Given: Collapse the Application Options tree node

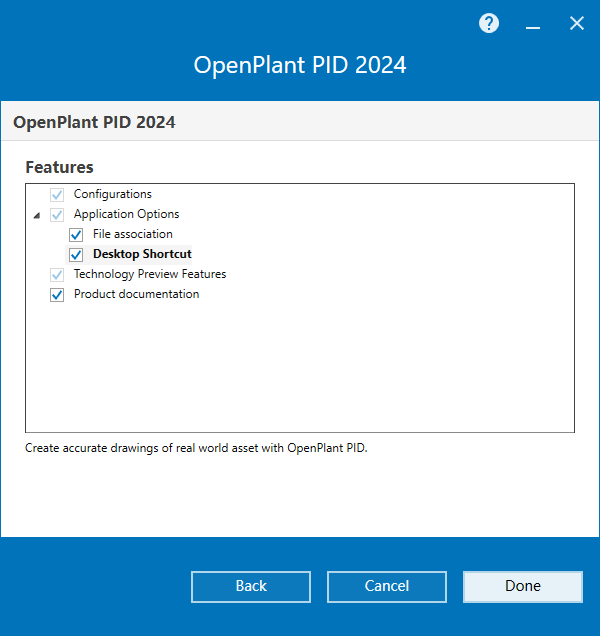Looking at the screenshot, I should (x=37, y=215).
